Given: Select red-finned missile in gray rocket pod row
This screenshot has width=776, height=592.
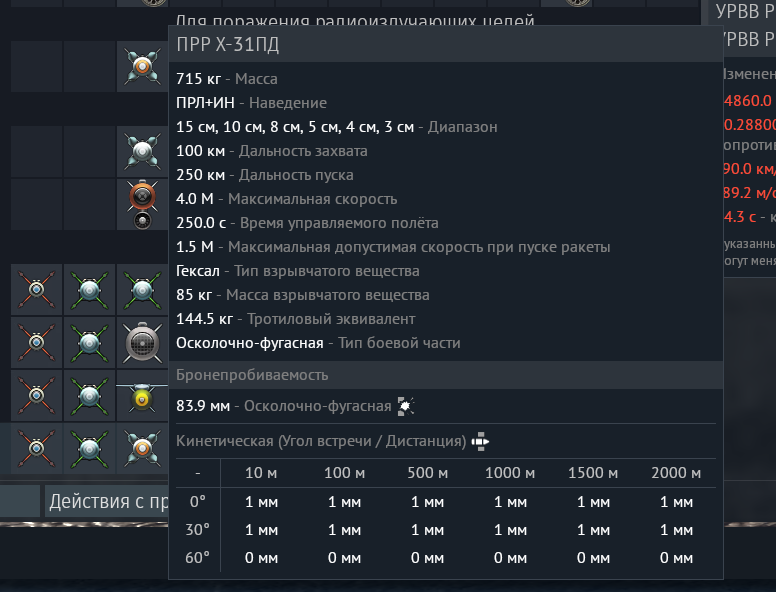Looking at the screenshot, I should pos(37,343).
